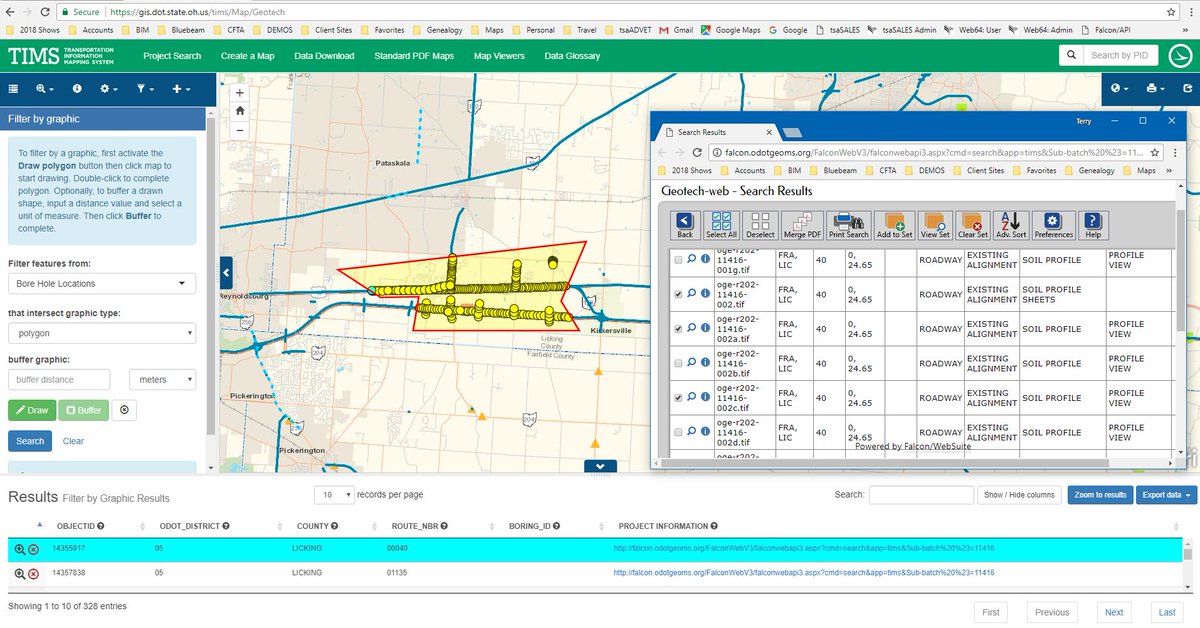Bookmark star in Search Results popup address bar
This screenshot has height=628, width=1200.
pyautogui.click(x=1156, y=153)
